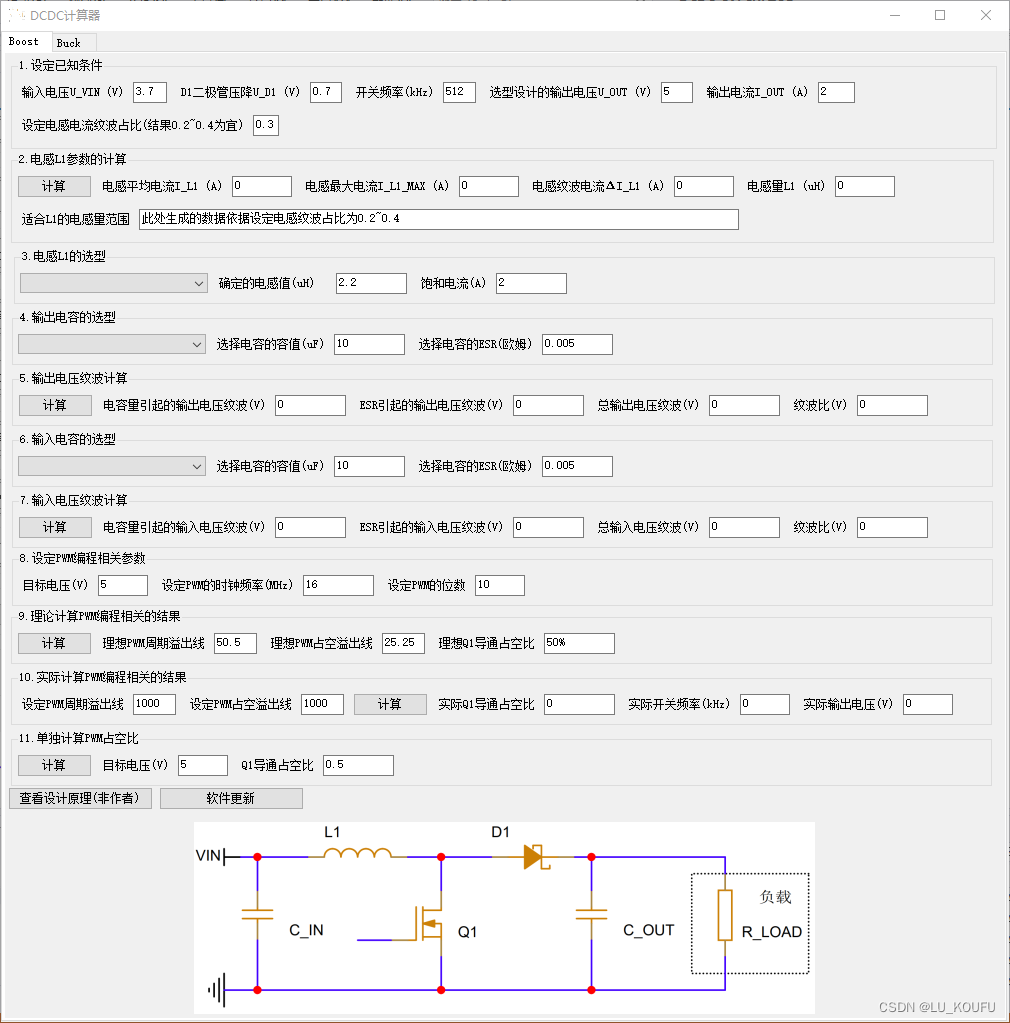Click ESR-caused input voltage ripple field
The height and width of the screenshot is (1023, 1010).
click(x=548, y=527)
